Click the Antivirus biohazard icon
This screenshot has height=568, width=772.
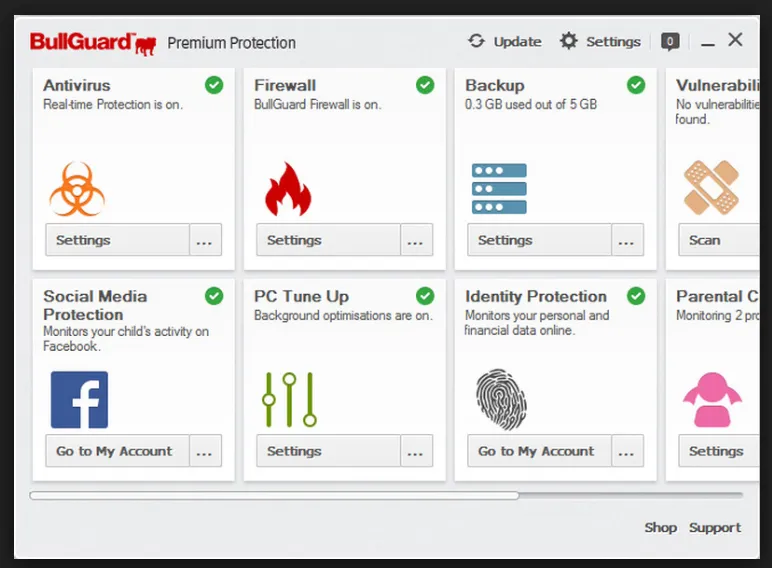(x=77, y=189)
